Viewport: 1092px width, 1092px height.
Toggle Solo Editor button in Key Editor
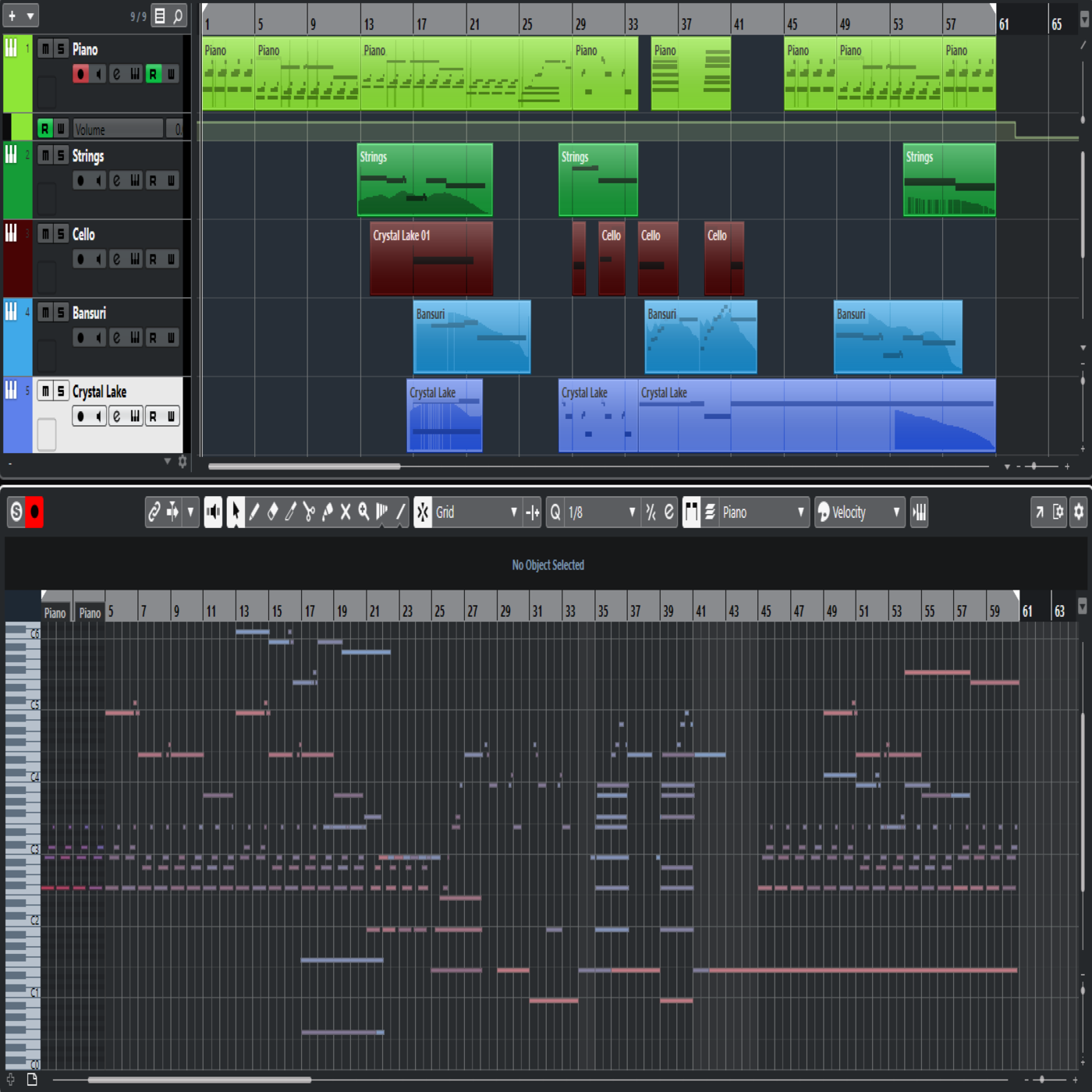[x=16, y=512]
